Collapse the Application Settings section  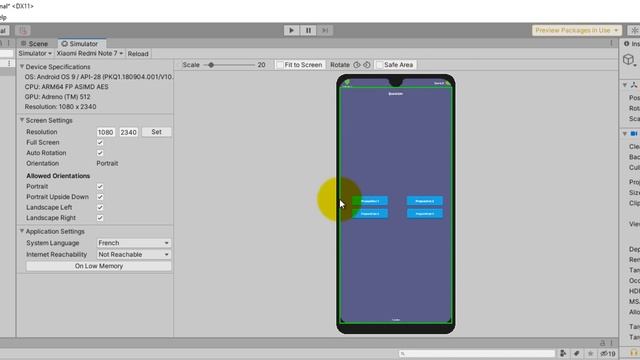click(22, 231)
